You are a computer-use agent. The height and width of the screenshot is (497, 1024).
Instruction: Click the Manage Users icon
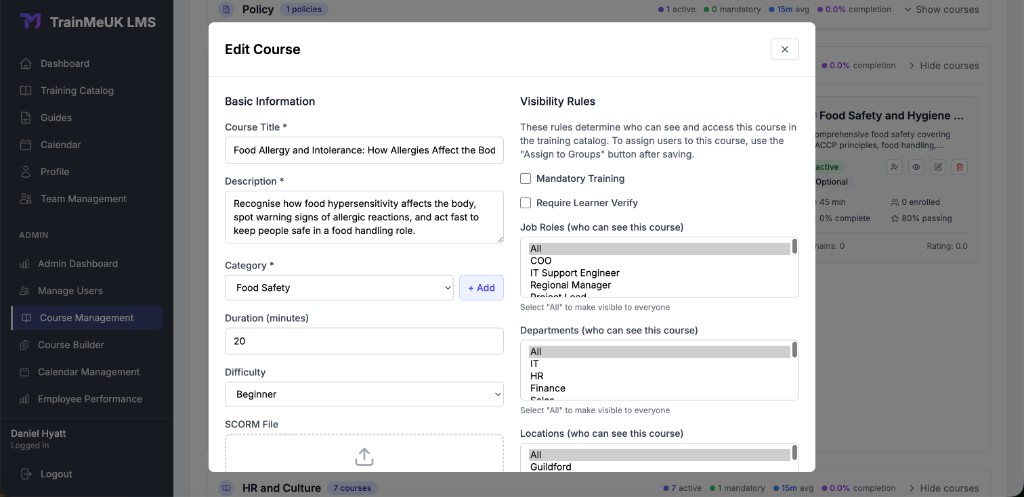click(25, 291)
